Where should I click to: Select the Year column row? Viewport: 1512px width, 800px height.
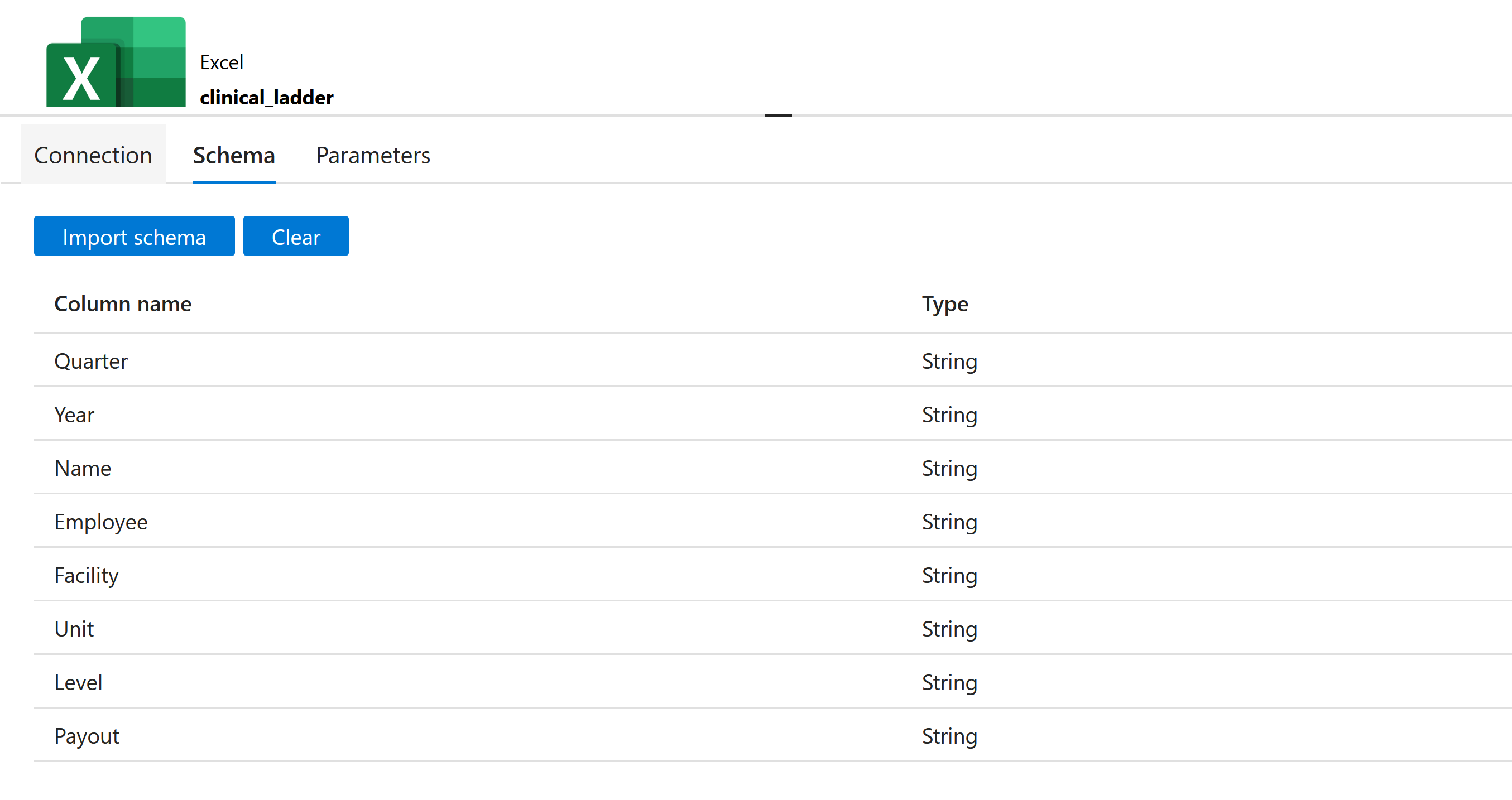(772, 414)
